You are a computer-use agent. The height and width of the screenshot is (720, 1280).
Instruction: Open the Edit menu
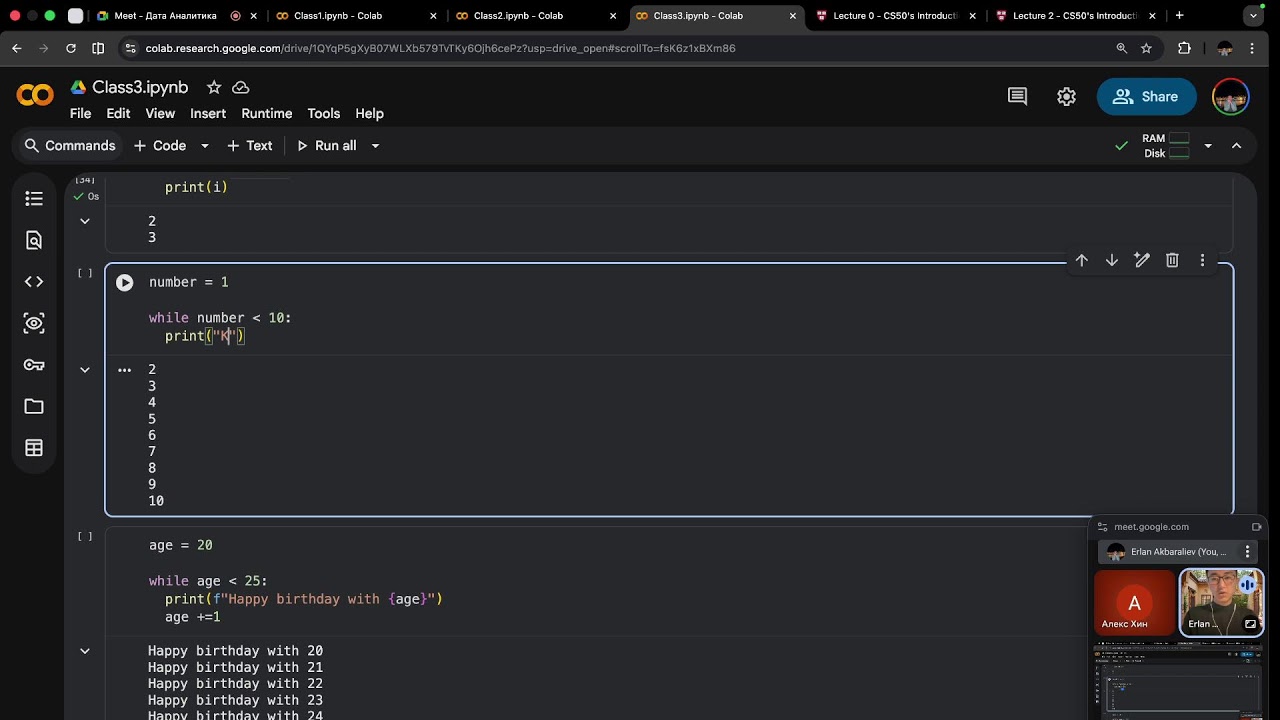tap(118, 114)
